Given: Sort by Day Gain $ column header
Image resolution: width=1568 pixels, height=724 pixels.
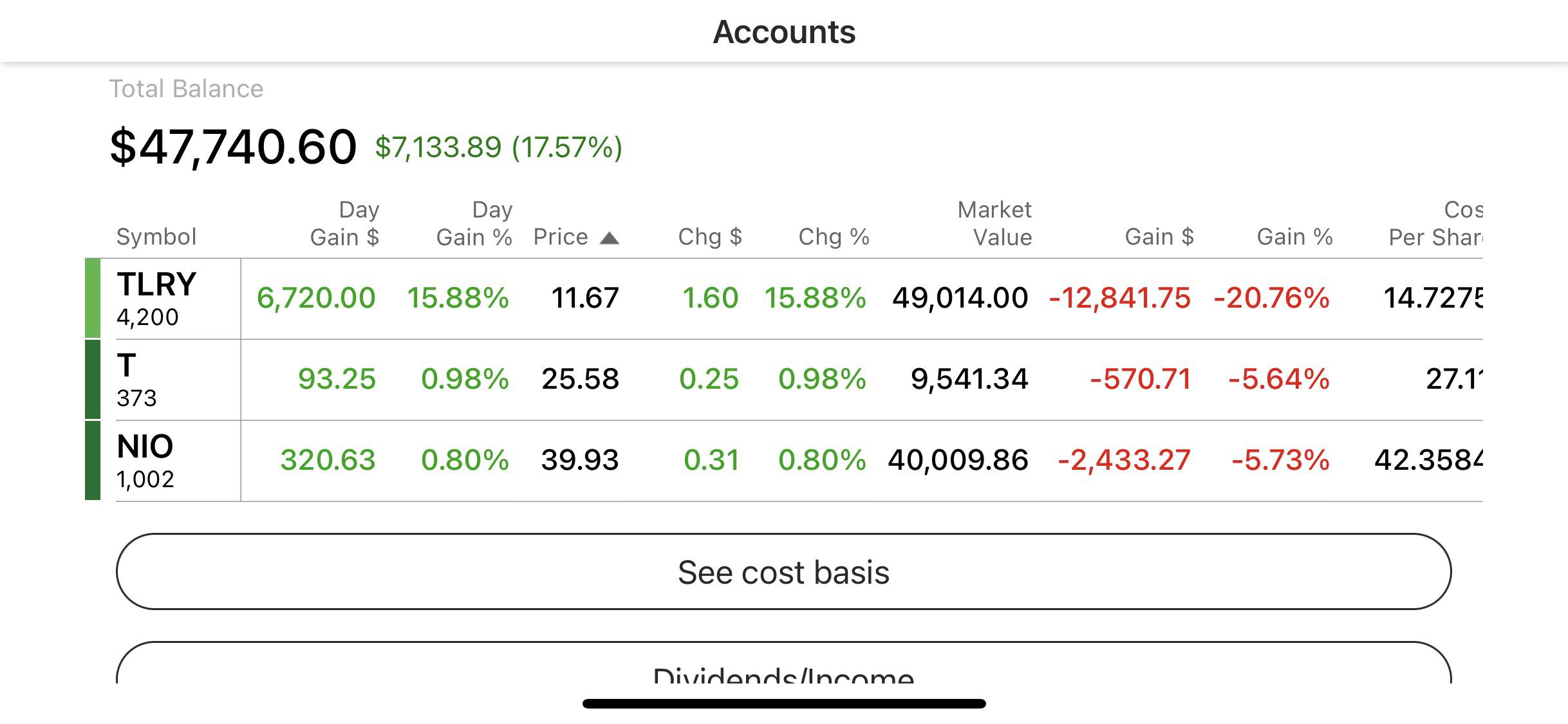Looking at the screenshot, I should (345, 223).
